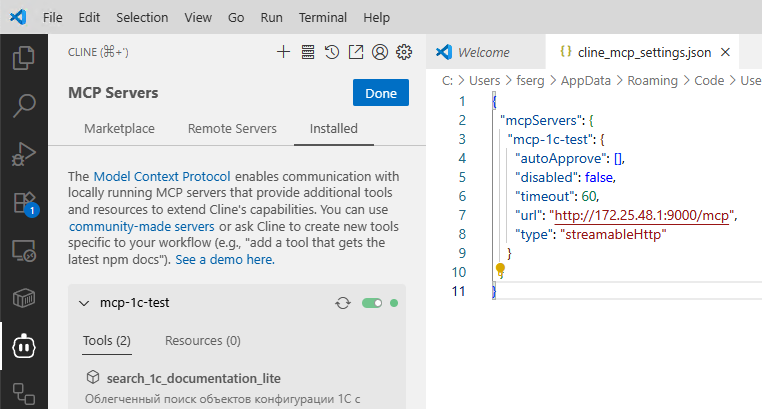
Task: Open the container icon view in activity bar
Action: coord(23,298)
